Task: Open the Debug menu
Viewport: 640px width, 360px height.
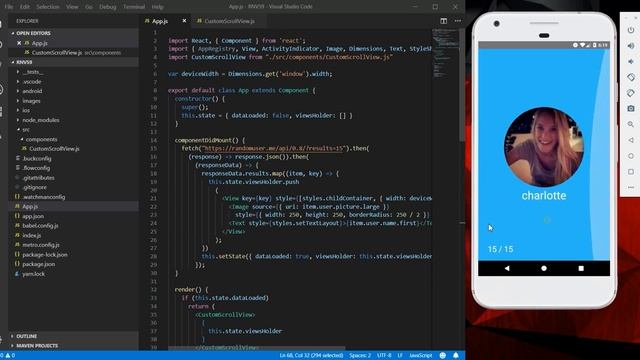Action: (108, 7)
